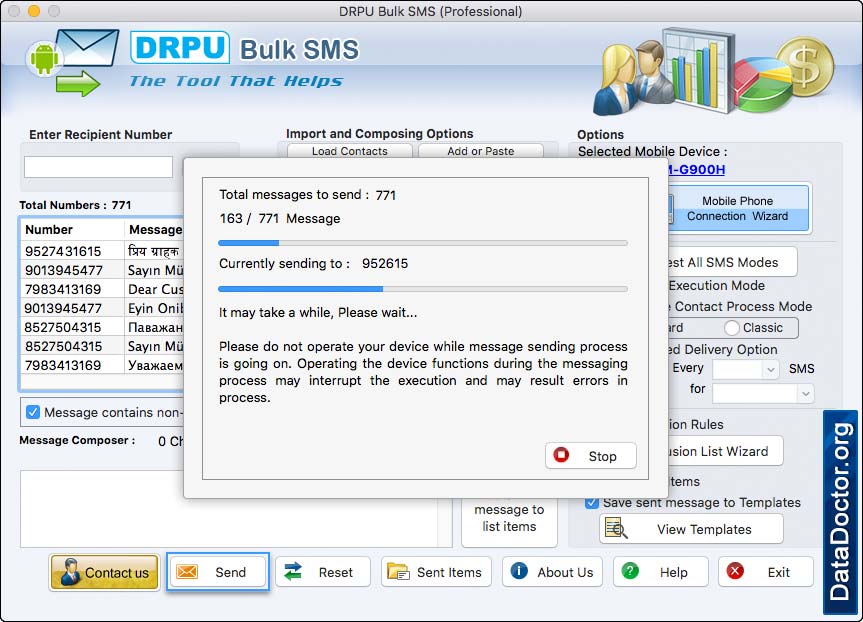Click the currently sending progress bar
Screen dimensions: 863x622
[x=423, y=288]
